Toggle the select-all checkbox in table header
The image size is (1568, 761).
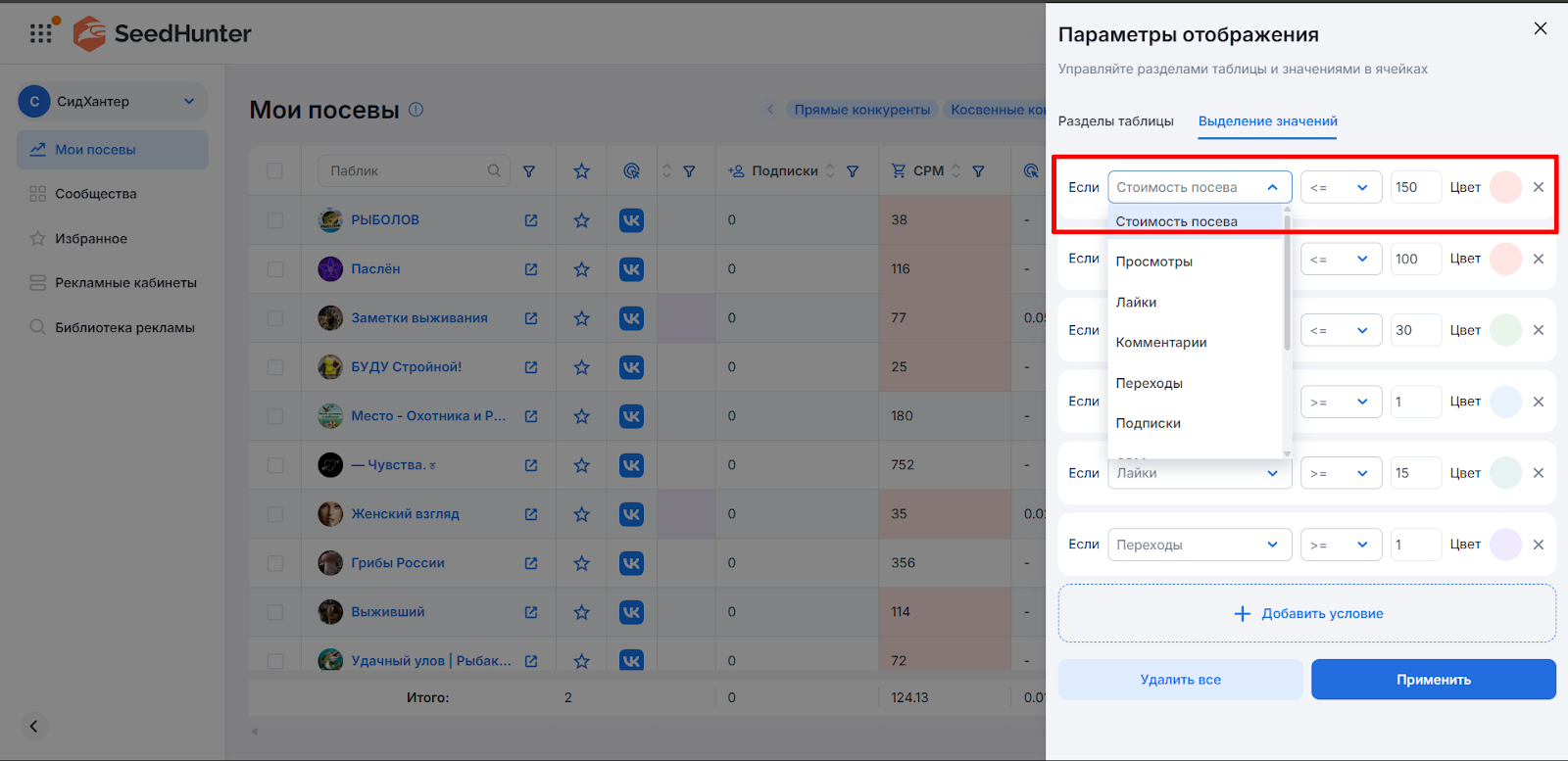pyautogui.click(x=274, y=171)
